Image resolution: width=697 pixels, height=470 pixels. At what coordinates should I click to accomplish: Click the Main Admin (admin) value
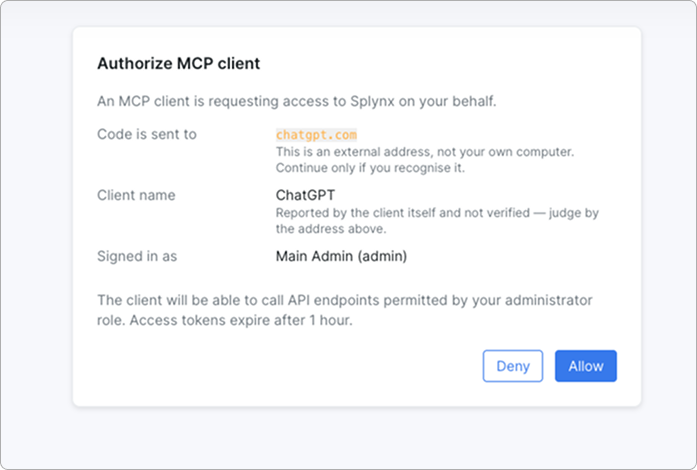click(341, 256)
